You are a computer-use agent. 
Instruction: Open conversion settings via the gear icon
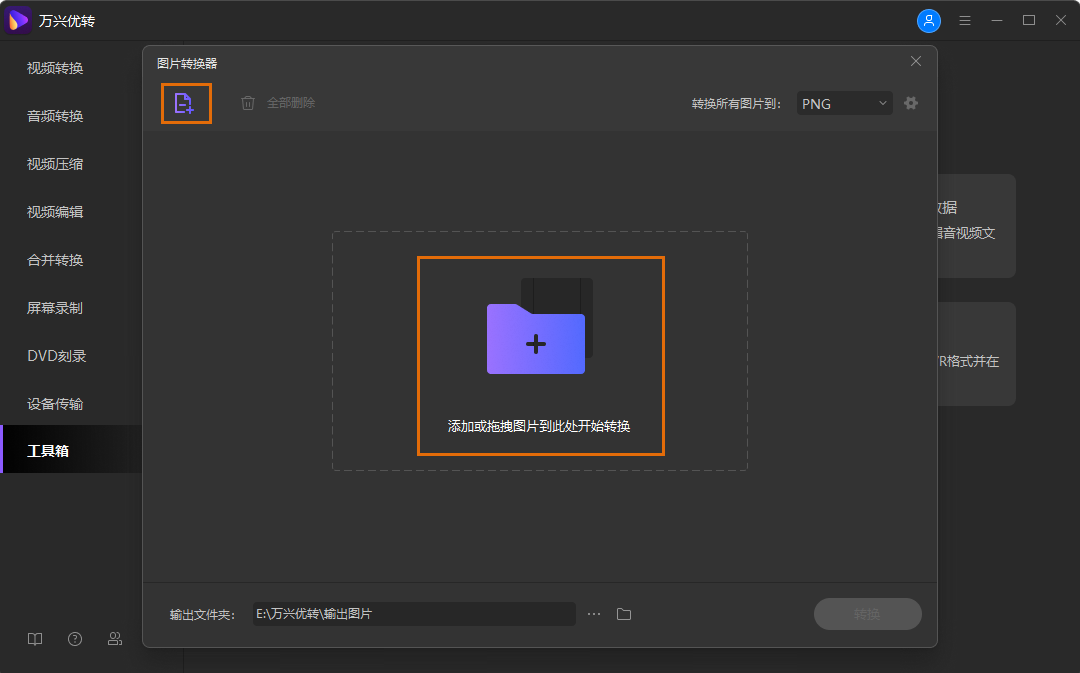910,102
